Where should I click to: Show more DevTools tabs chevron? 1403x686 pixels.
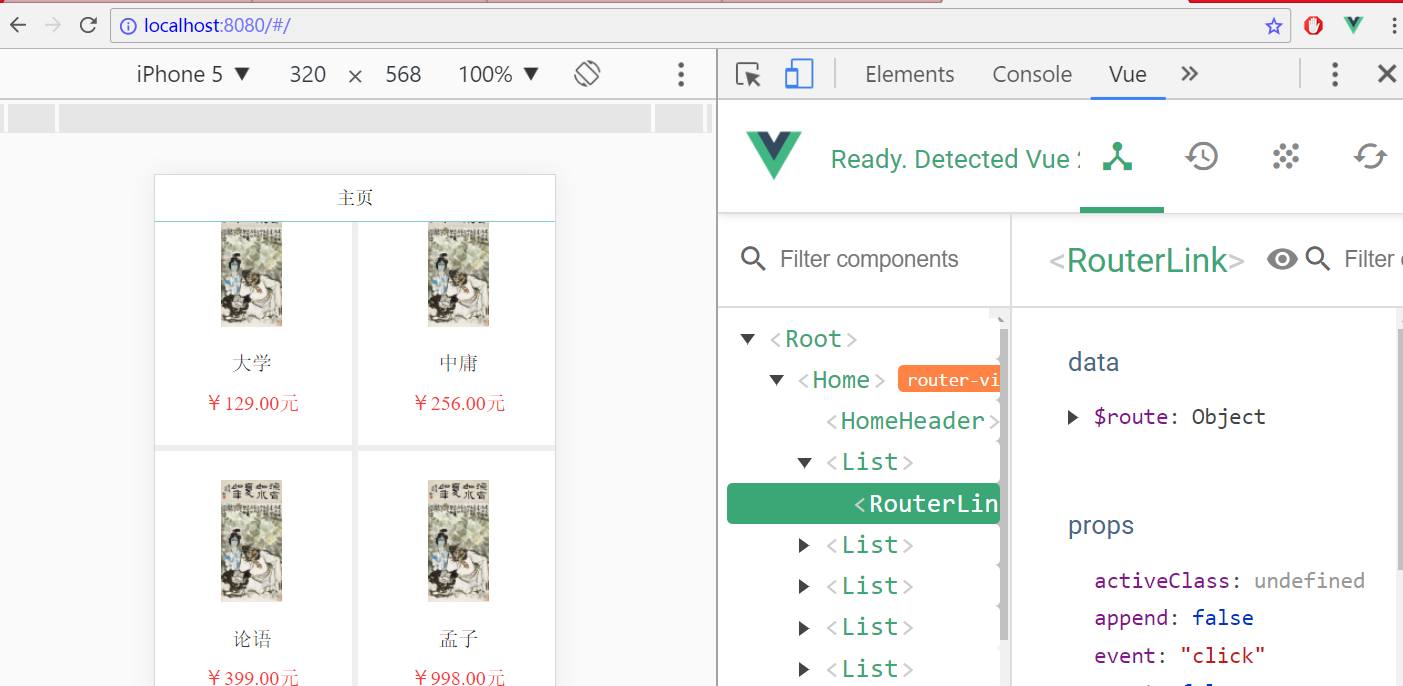[x=1189, y=74]
